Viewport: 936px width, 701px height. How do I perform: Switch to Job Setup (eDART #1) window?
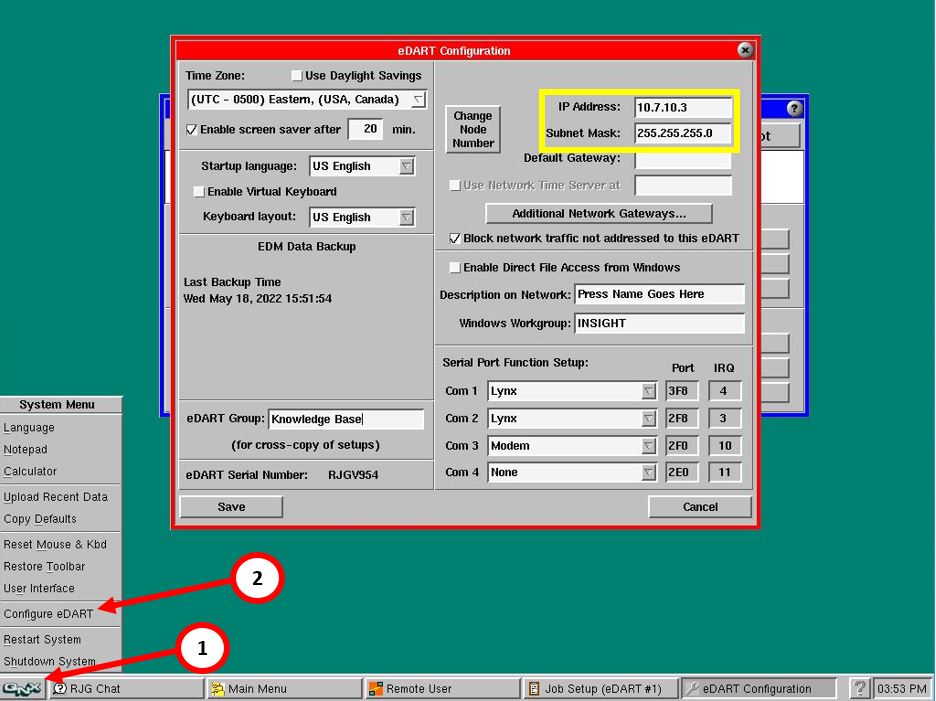[601, 688]
